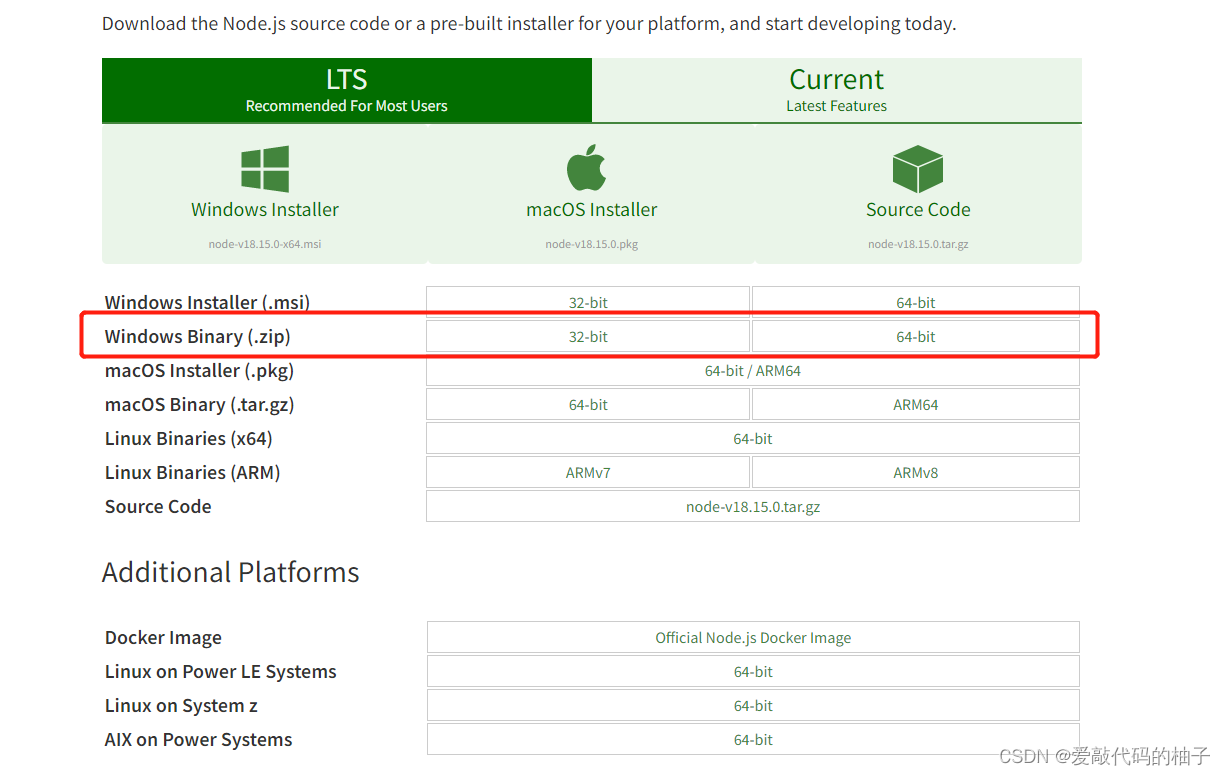Viewport: 1225px width, 775px height.
Task: Click the Linux Binaries (x64) row label
Action: (188, 439)
